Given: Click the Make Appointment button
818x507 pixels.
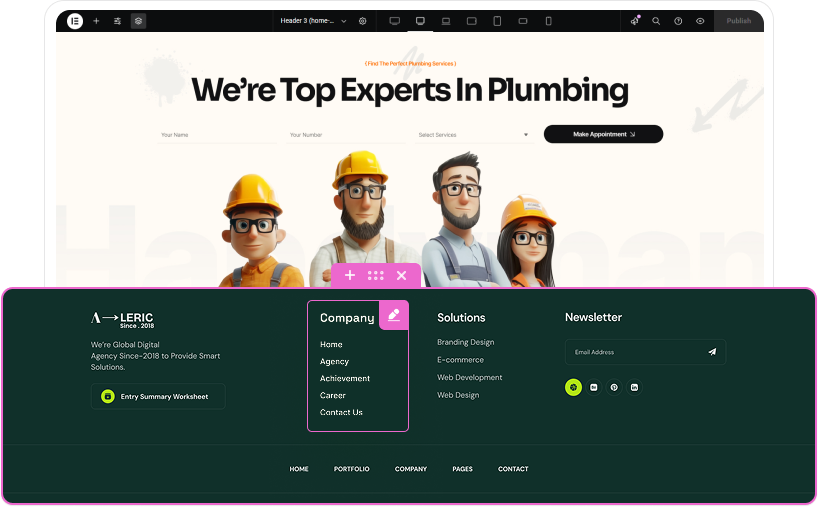Looking at the screenshot, I should coord(603,134).
